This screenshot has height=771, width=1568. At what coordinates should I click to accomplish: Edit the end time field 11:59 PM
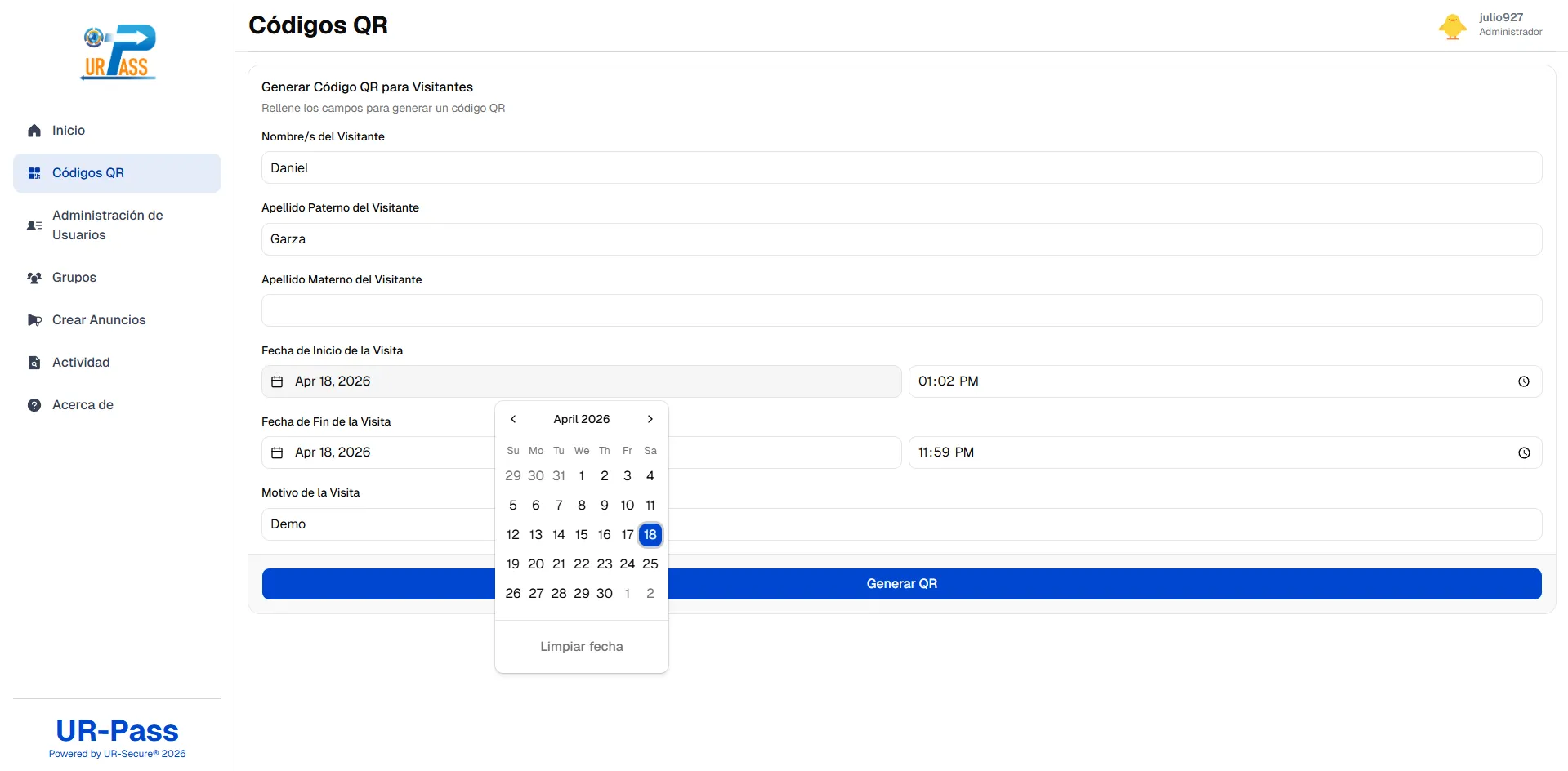coord(1225,452)
